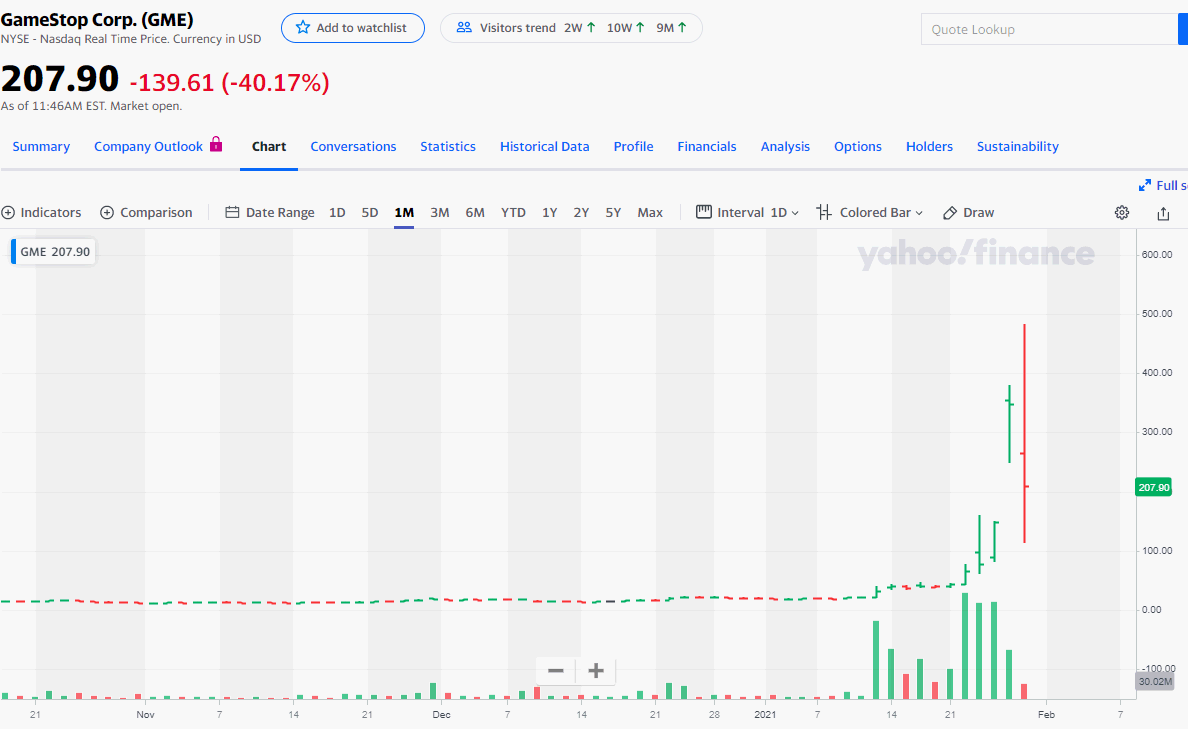Click the 'Feb' date axis label

(1046, 715)
